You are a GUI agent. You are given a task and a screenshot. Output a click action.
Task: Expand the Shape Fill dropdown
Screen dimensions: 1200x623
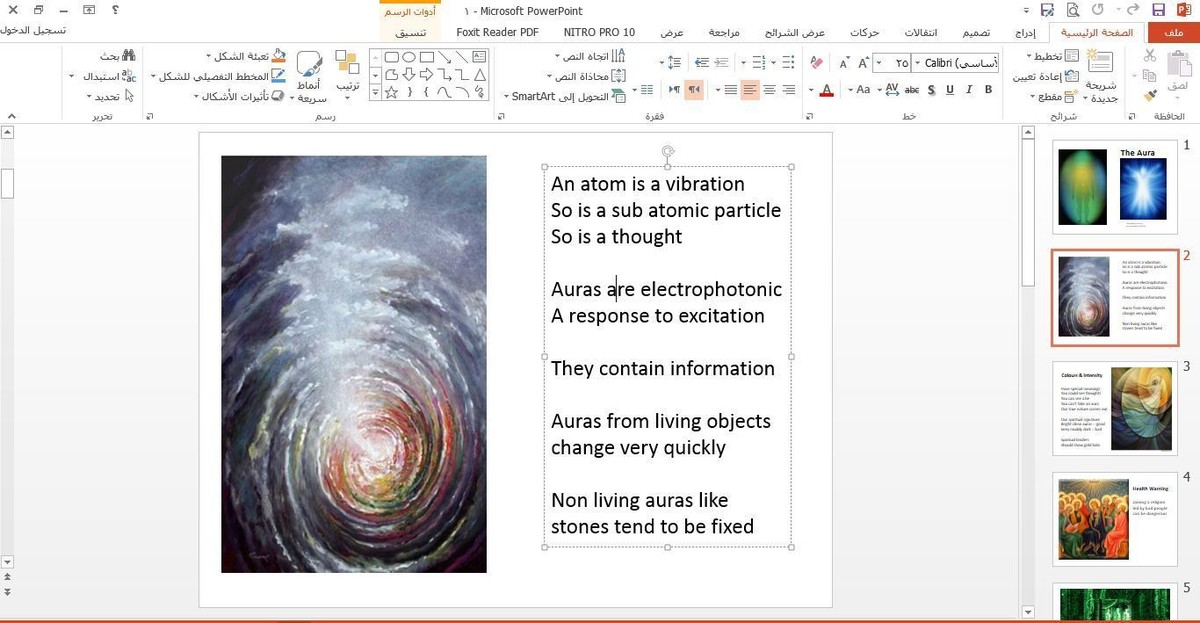click(209, 56)
